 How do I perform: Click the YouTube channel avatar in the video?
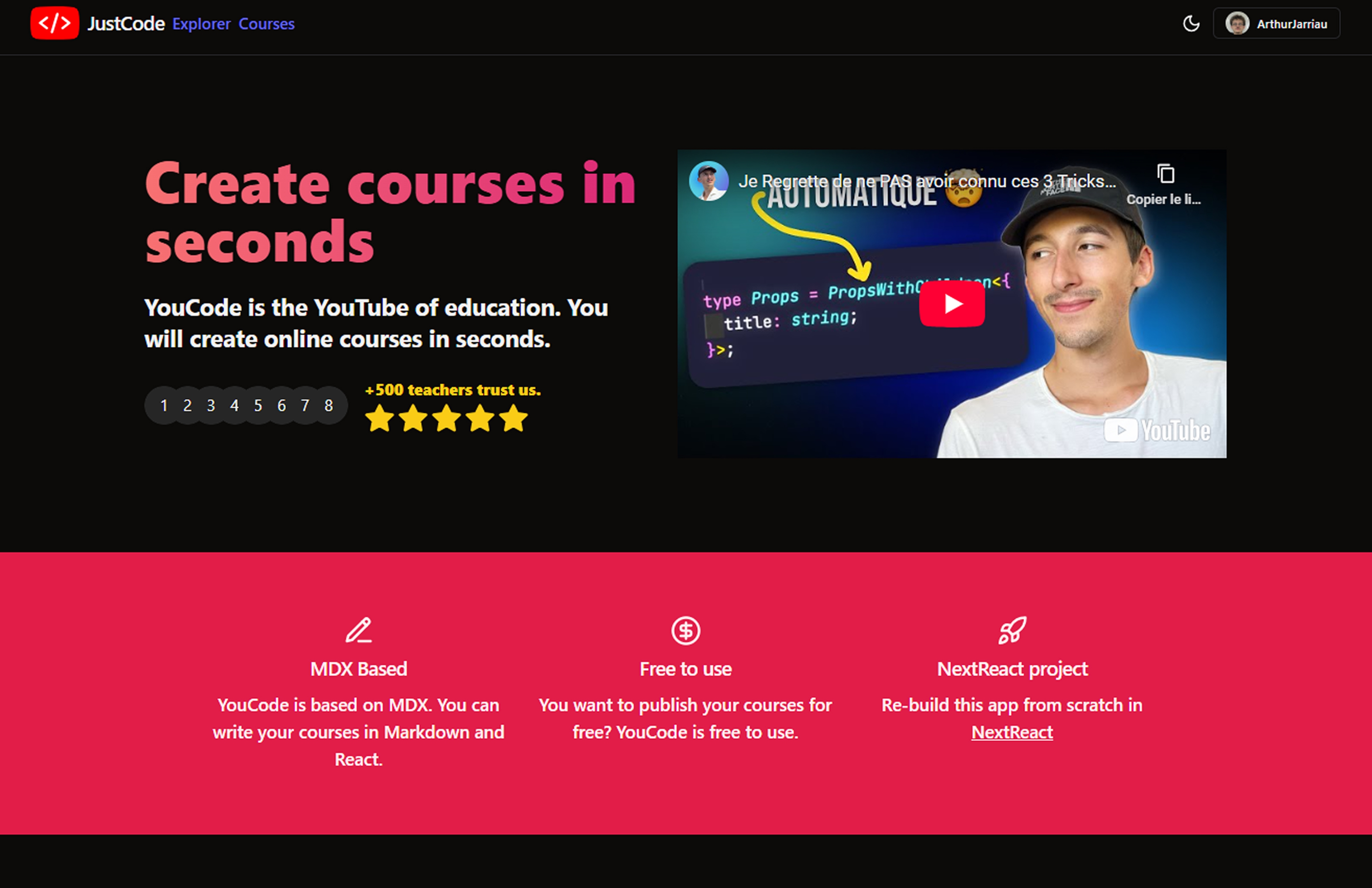(709, 180)
